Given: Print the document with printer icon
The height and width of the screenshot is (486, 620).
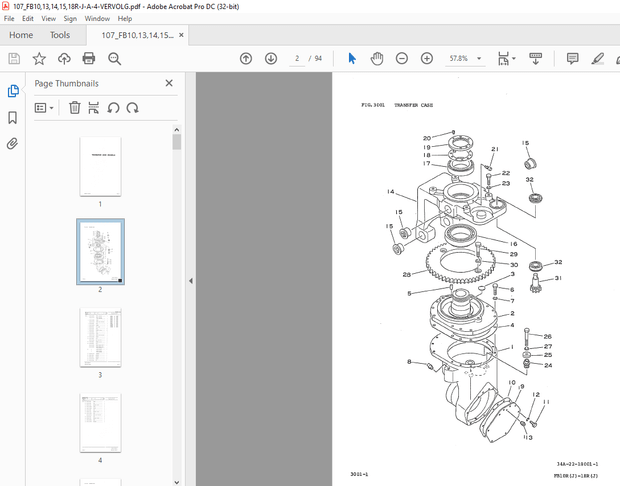Looking at the screenshot, I should (89, 59).
